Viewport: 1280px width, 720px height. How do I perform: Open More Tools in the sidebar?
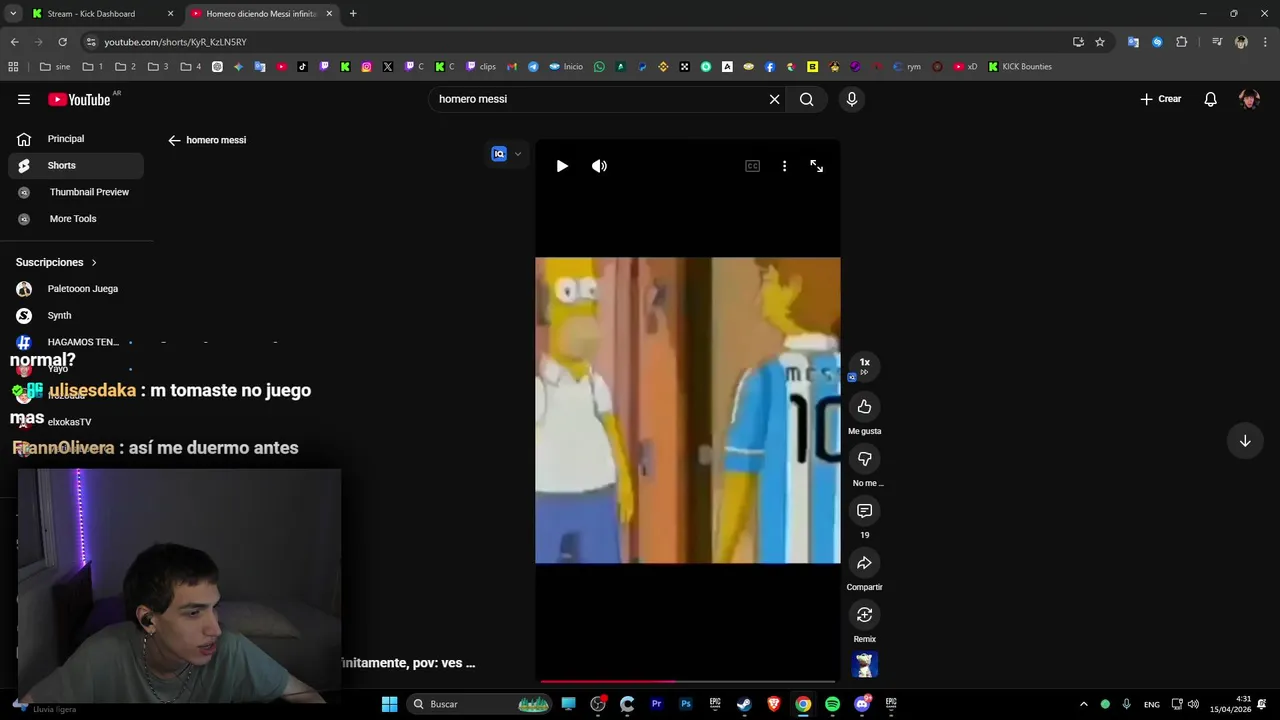tap(76, 219)
